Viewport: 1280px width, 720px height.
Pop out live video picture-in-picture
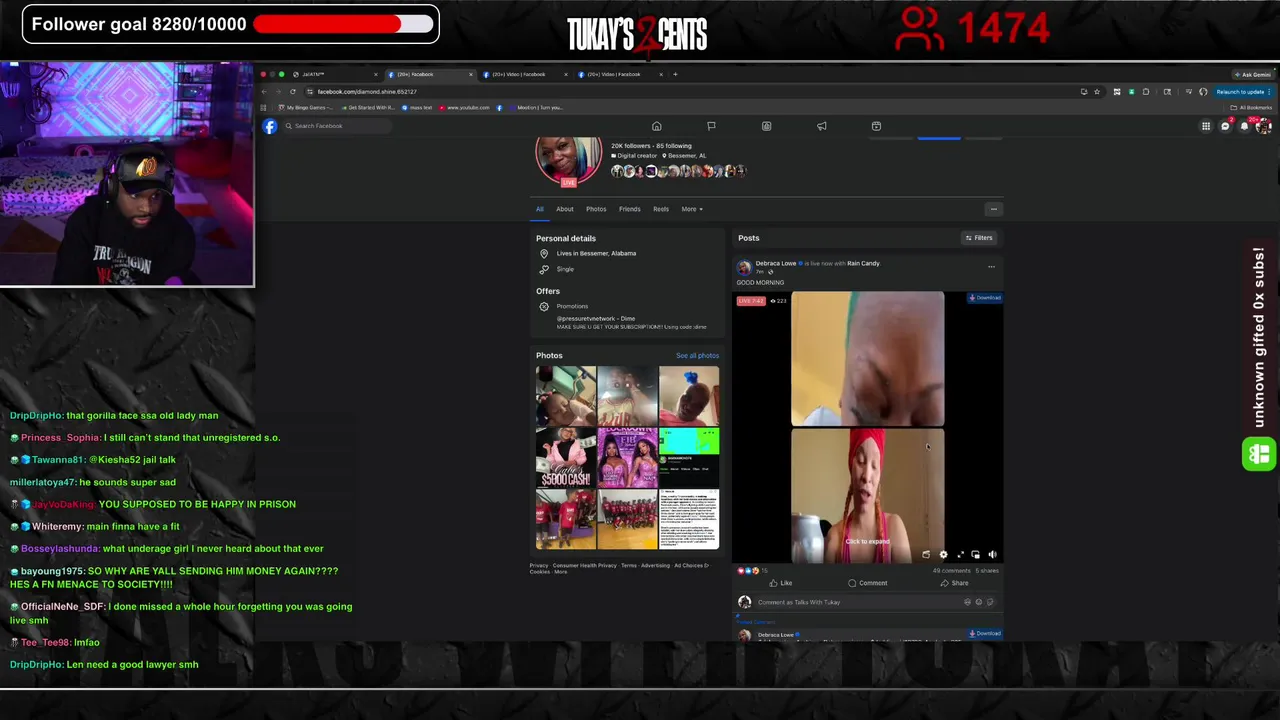[976, 554]
